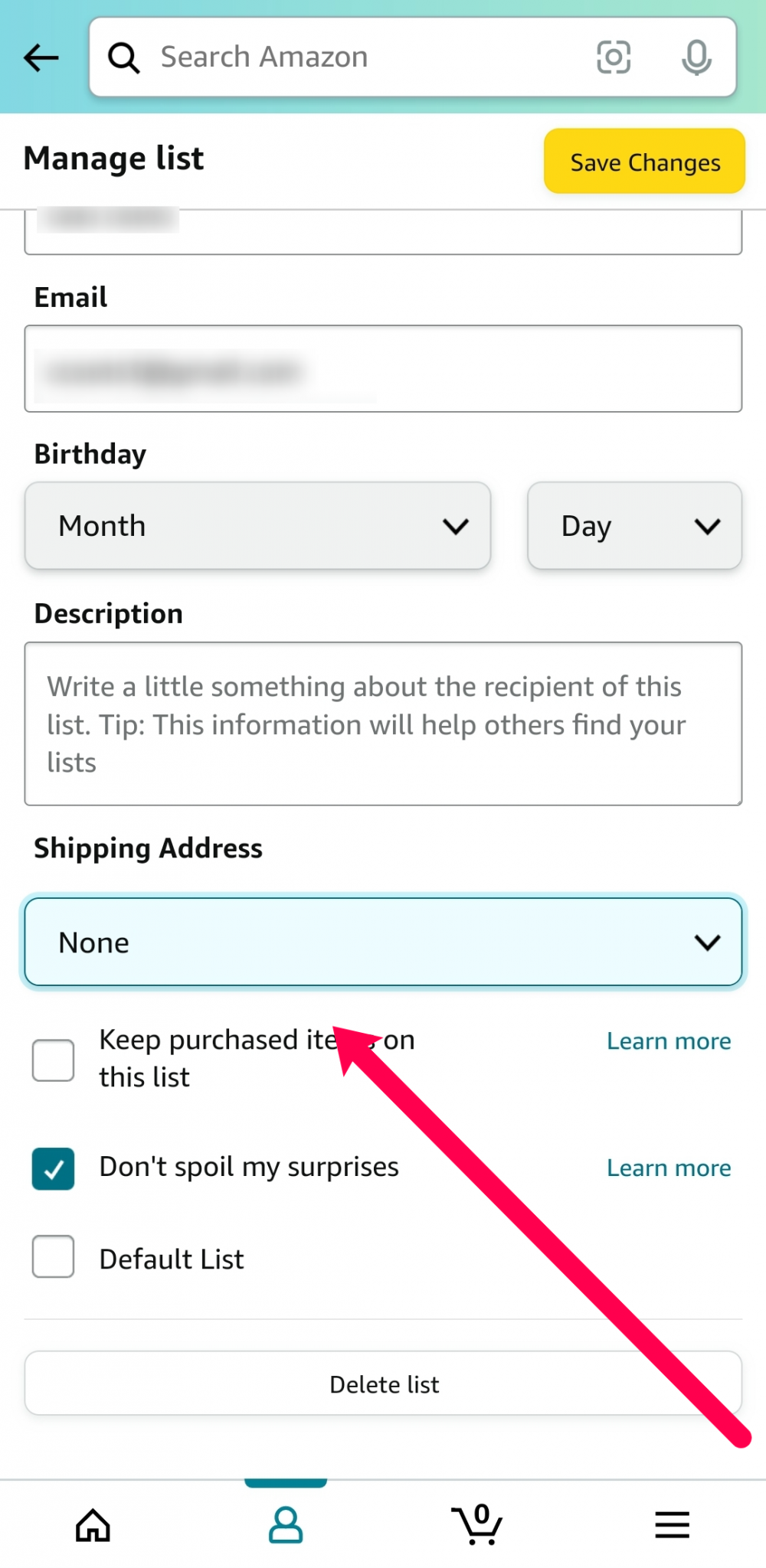The image size is (766, 1568).
Task: Check Keep purchased items on this list
Action: click(x=52, y=1059)
